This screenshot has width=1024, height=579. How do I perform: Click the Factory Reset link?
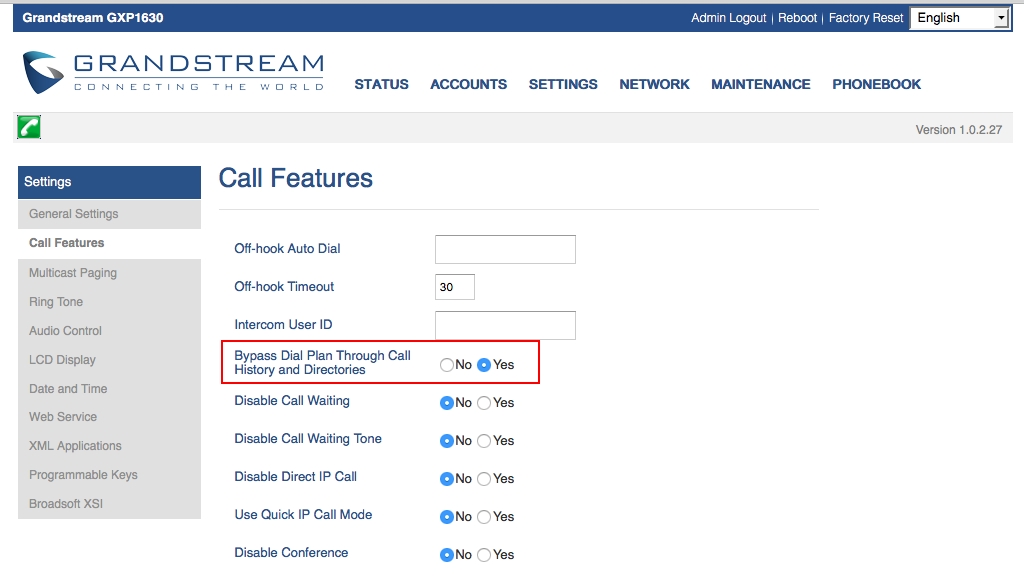[866, 18]
